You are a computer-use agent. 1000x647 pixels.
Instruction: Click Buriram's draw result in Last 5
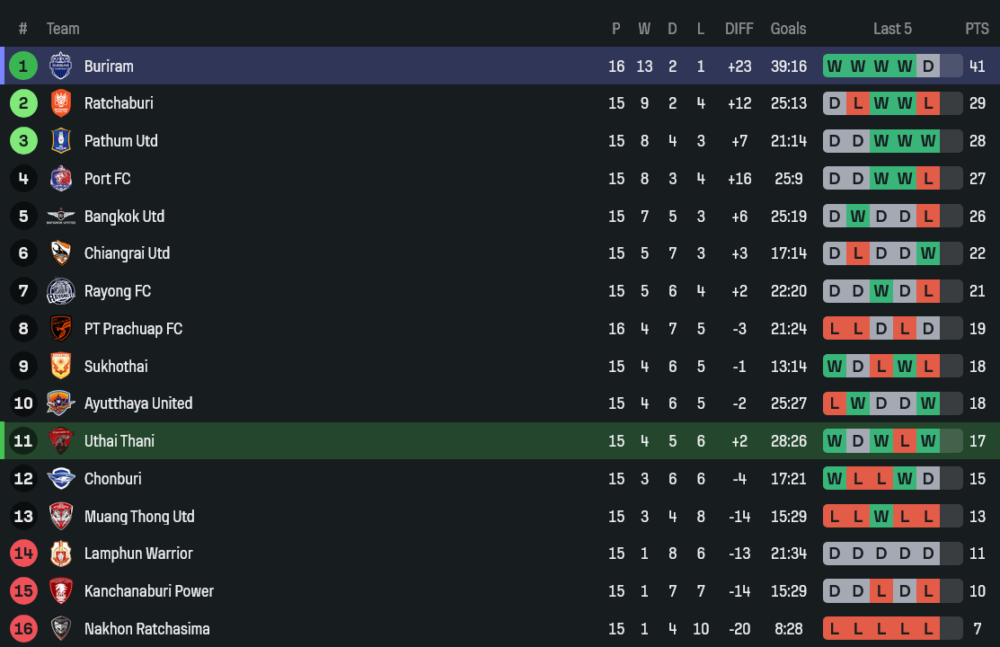(x=928, y=66)
